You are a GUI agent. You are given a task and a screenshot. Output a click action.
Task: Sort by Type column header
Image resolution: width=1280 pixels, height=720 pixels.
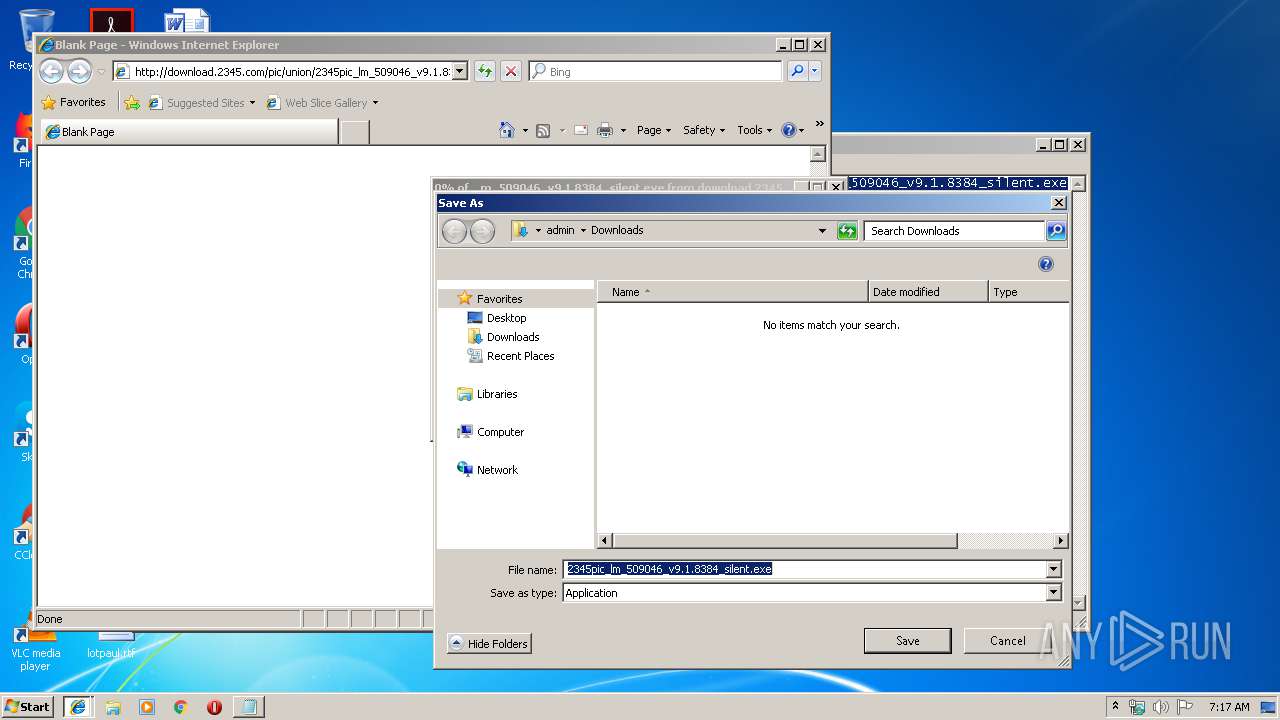[1028, 292]
